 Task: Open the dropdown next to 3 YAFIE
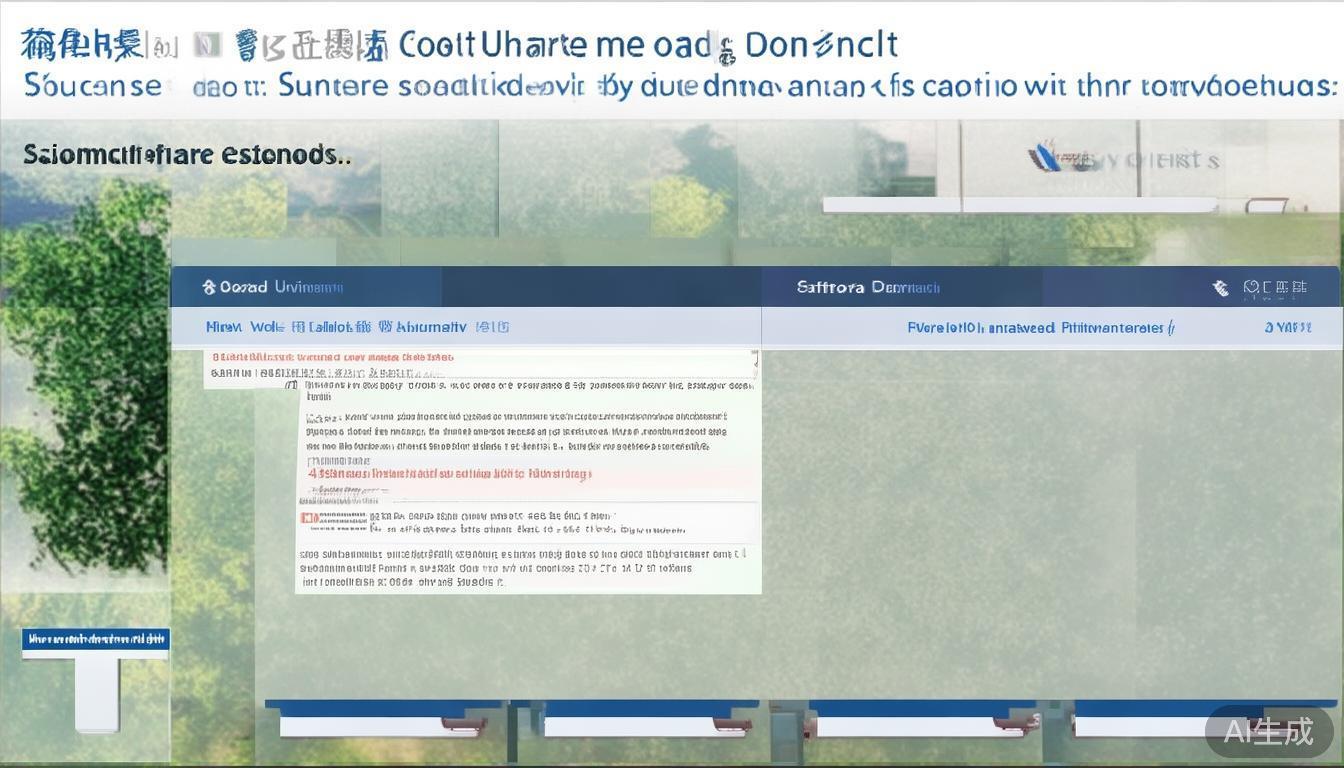pos(1316,327)
